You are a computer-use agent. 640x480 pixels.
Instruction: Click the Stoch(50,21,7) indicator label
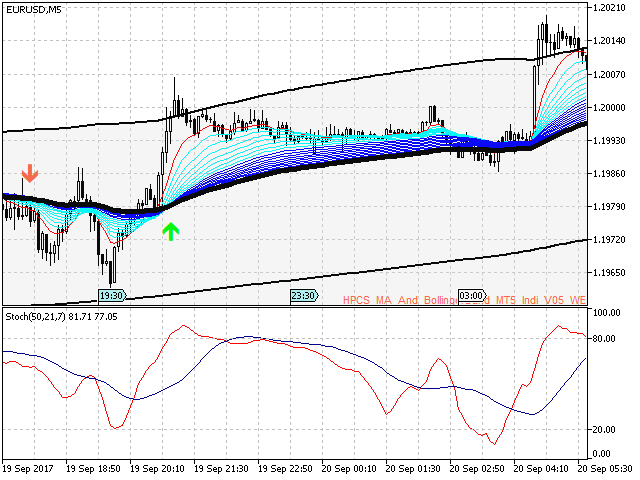(61, 317)
